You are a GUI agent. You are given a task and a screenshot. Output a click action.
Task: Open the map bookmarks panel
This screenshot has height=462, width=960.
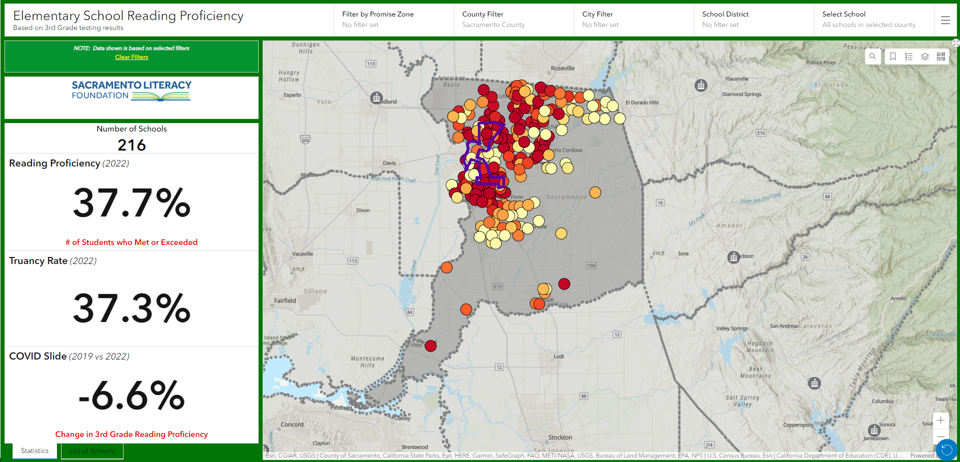point(893,56)
